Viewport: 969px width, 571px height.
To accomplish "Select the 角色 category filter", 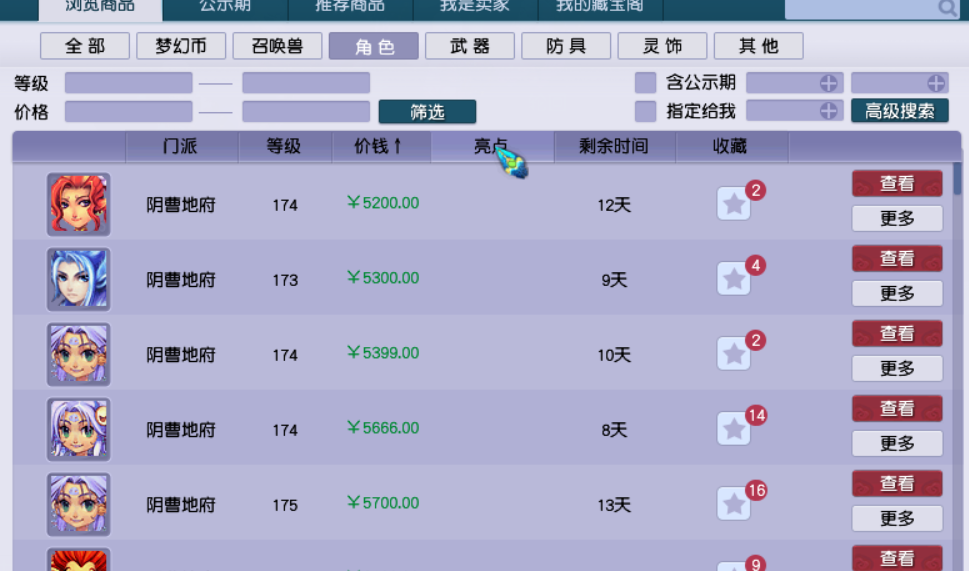I will pos(374,47).
